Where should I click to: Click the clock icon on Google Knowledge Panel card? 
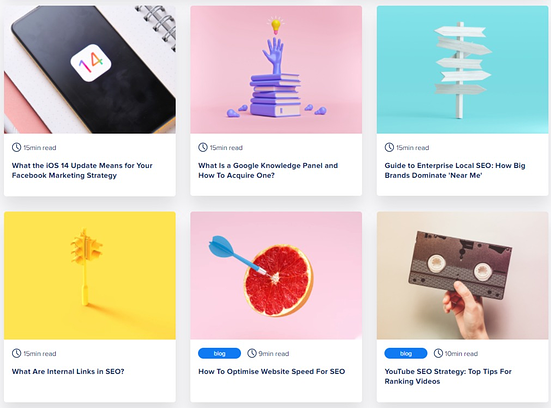click(203, 147)
